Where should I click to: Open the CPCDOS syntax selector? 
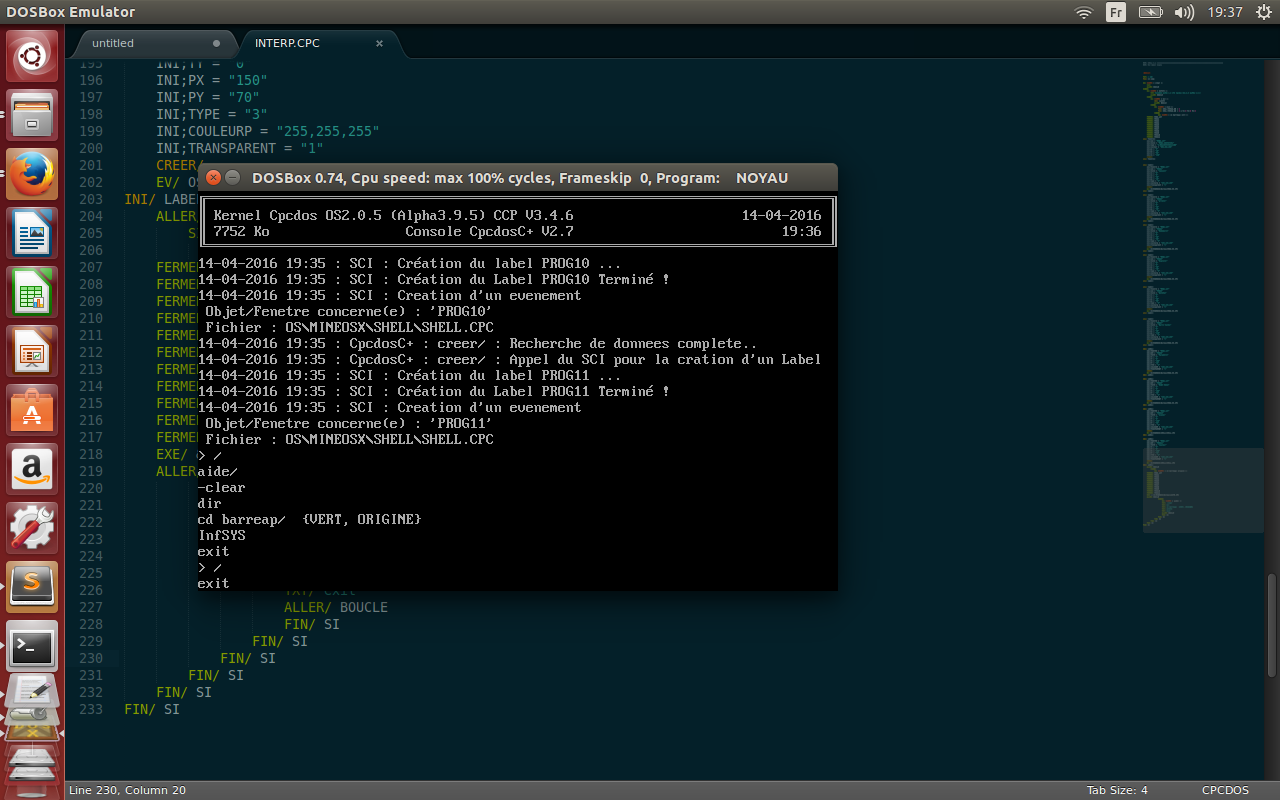coord(1225,790)
